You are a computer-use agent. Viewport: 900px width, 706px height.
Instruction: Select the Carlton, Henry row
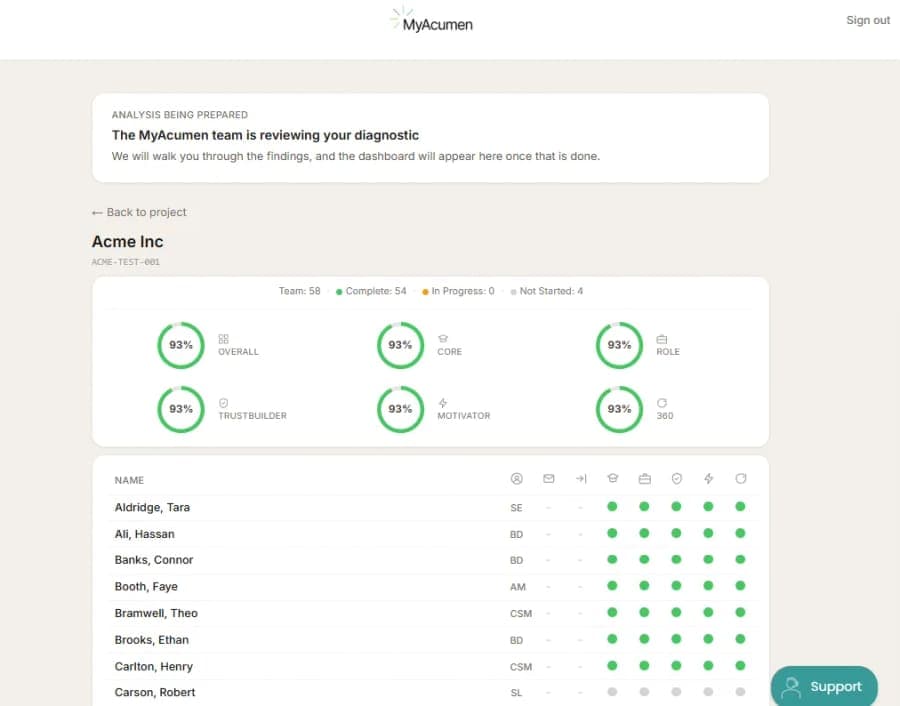(433, 666)
